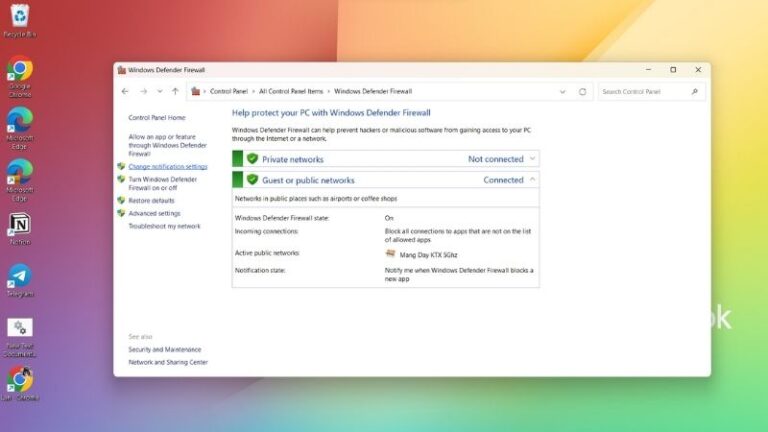Click the green shield beside Private networks

[252, 159]
